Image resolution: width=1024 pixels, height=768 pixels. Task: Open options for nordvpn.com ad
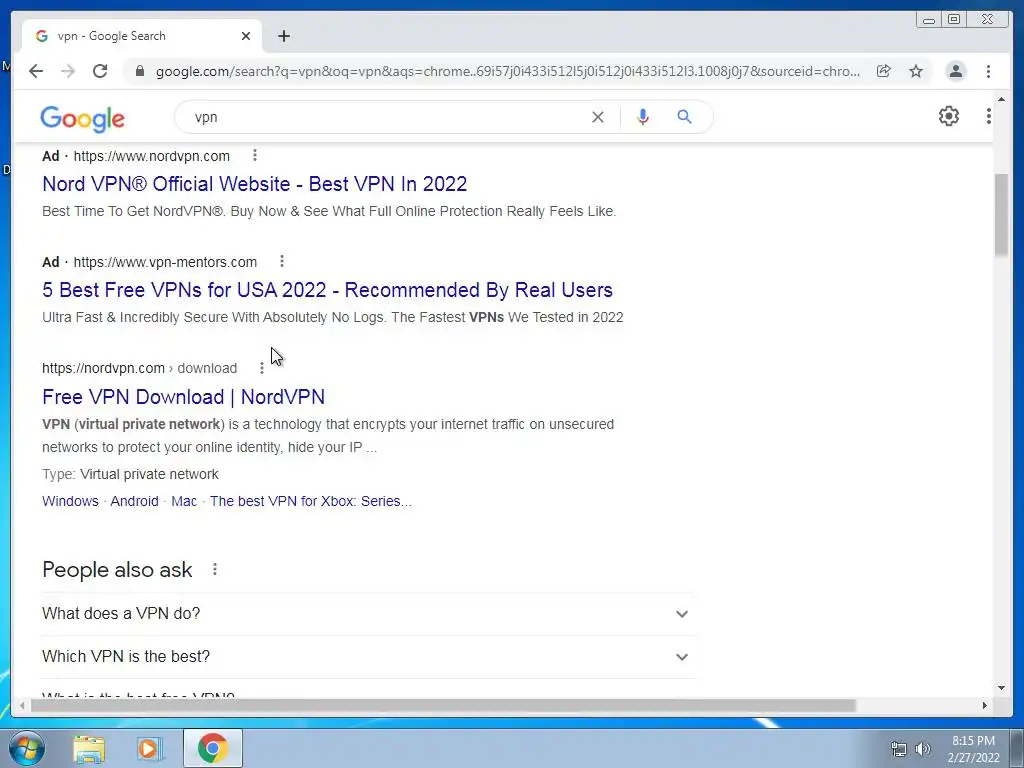255,155
